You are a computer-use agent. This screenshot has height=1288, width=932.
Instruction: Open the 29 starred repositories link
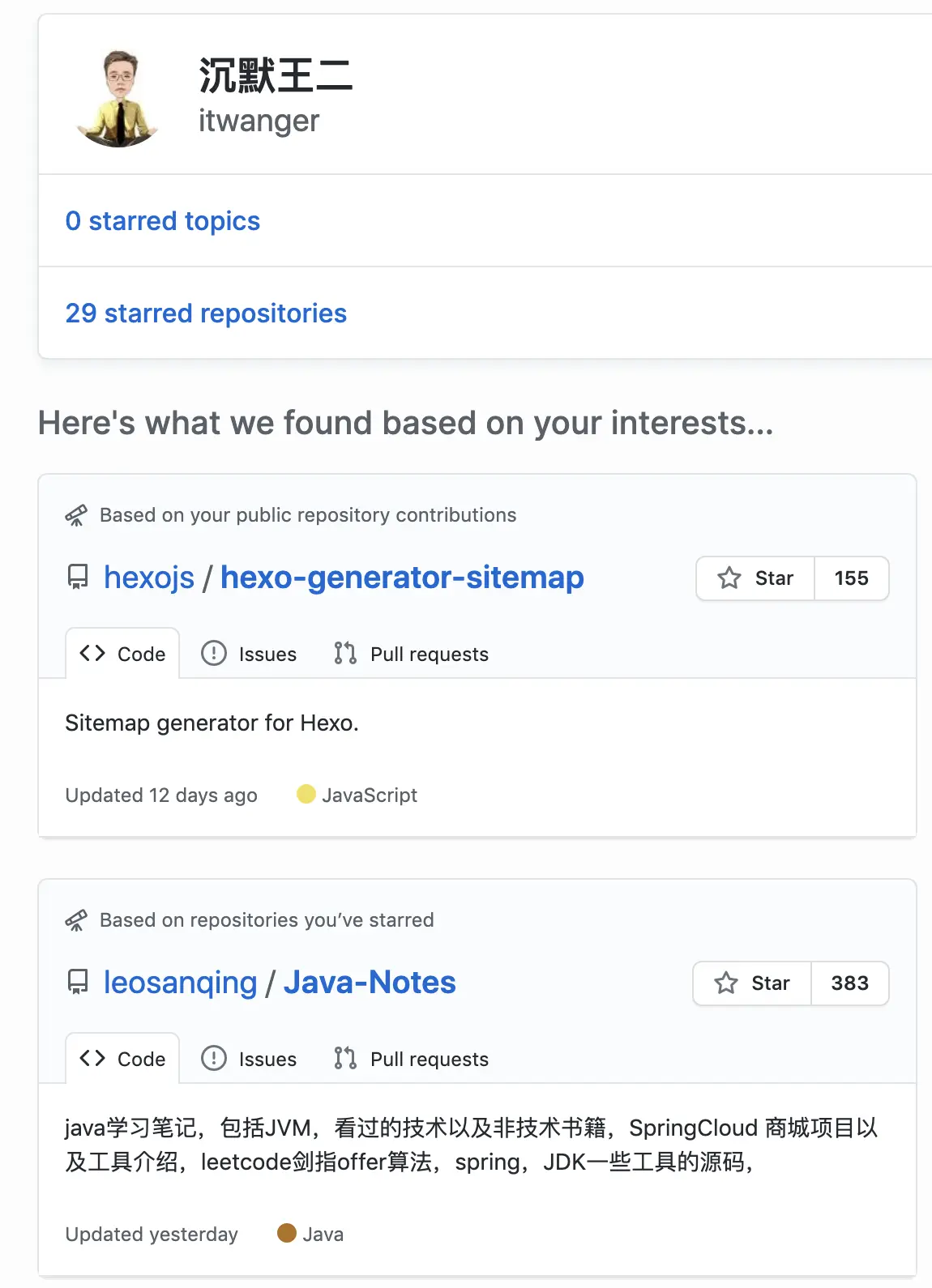click(206, 313)
